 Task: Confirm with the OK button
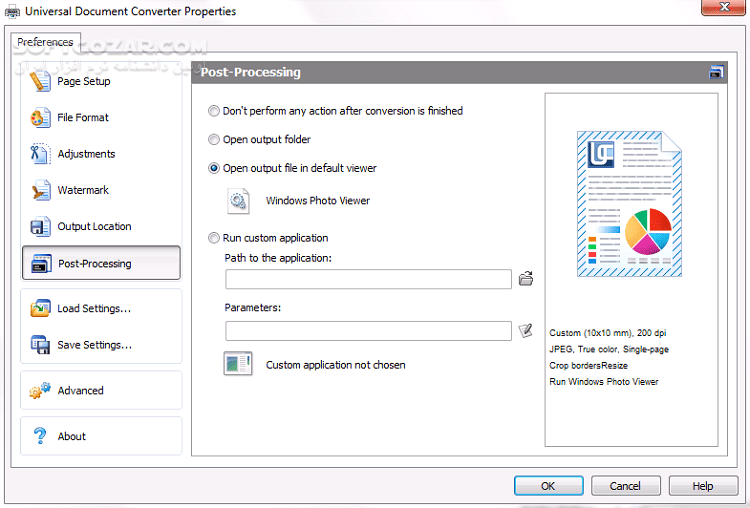pyautogui.click(x=549, y=486)
